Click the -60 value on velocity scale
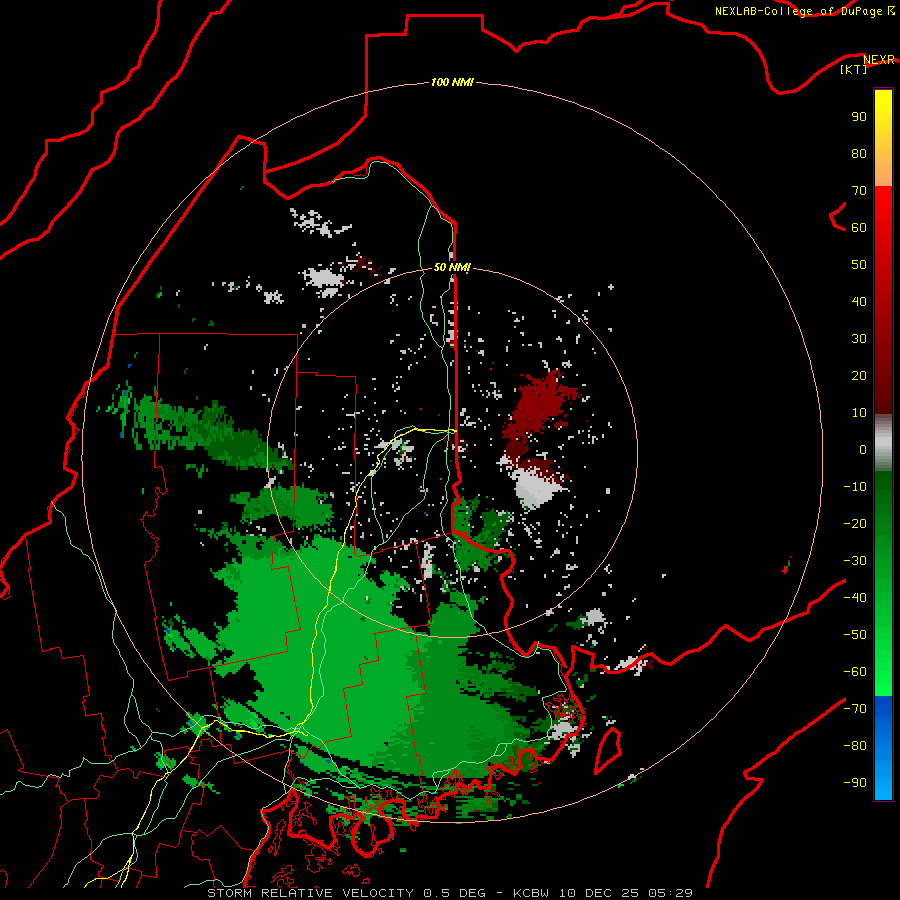Image resolution: width=900 pixels, height=900 pixels. click(855, 672)
